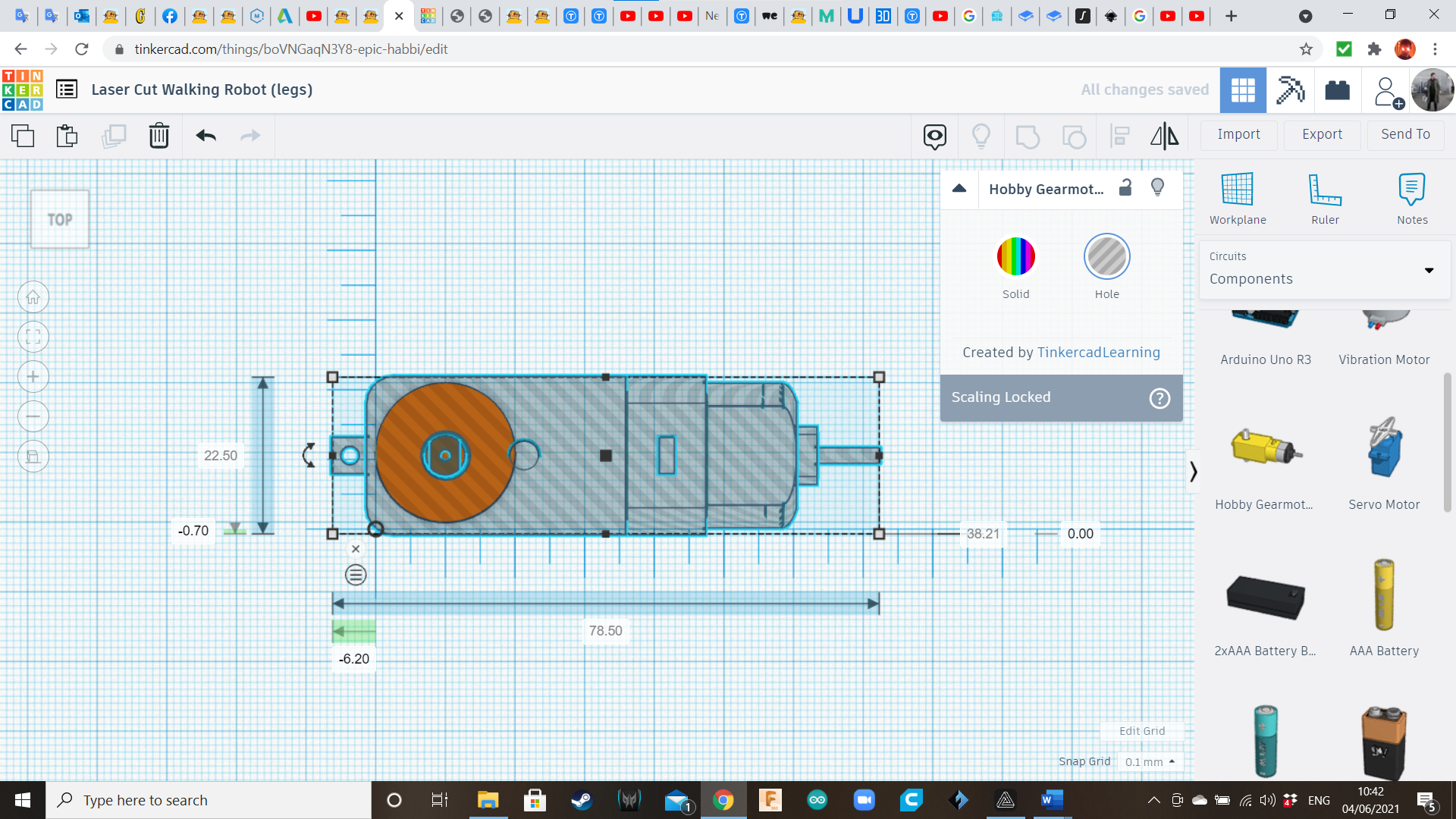The width and height of the screenshot is (1456, 819).
Task: Open the Import dialog
Action: click(1238, 134)
